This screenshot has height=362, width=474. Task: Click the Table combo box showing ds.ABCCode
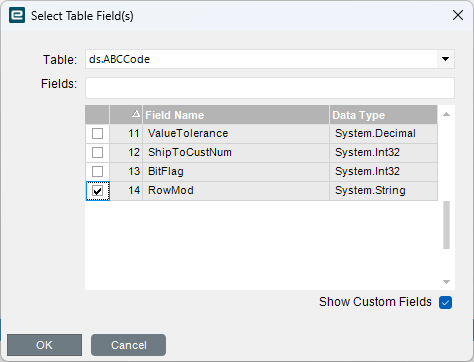[x=270, y=59]
